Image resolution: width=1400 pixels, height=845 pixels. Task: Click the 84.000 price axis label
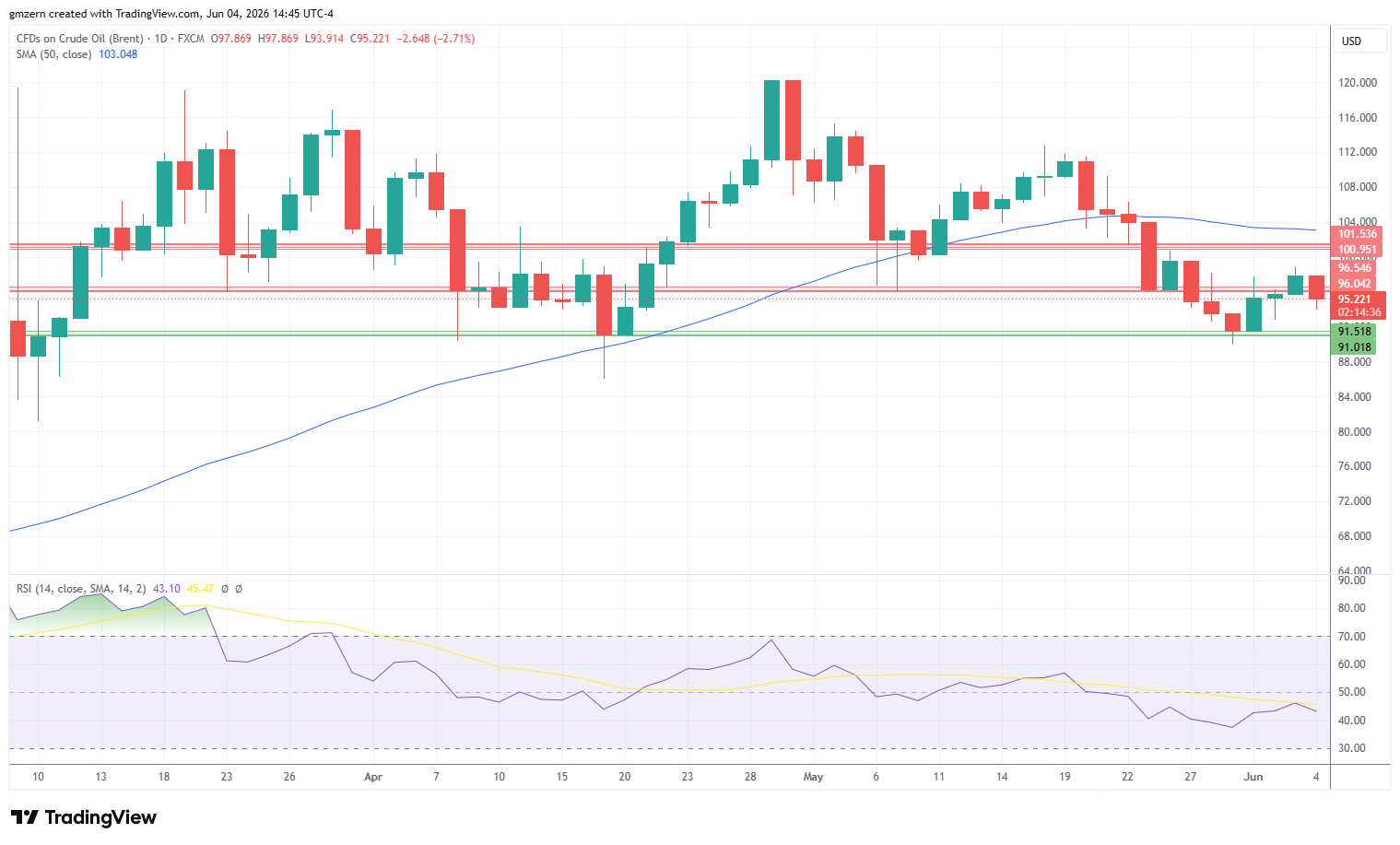click(1354, 397)
